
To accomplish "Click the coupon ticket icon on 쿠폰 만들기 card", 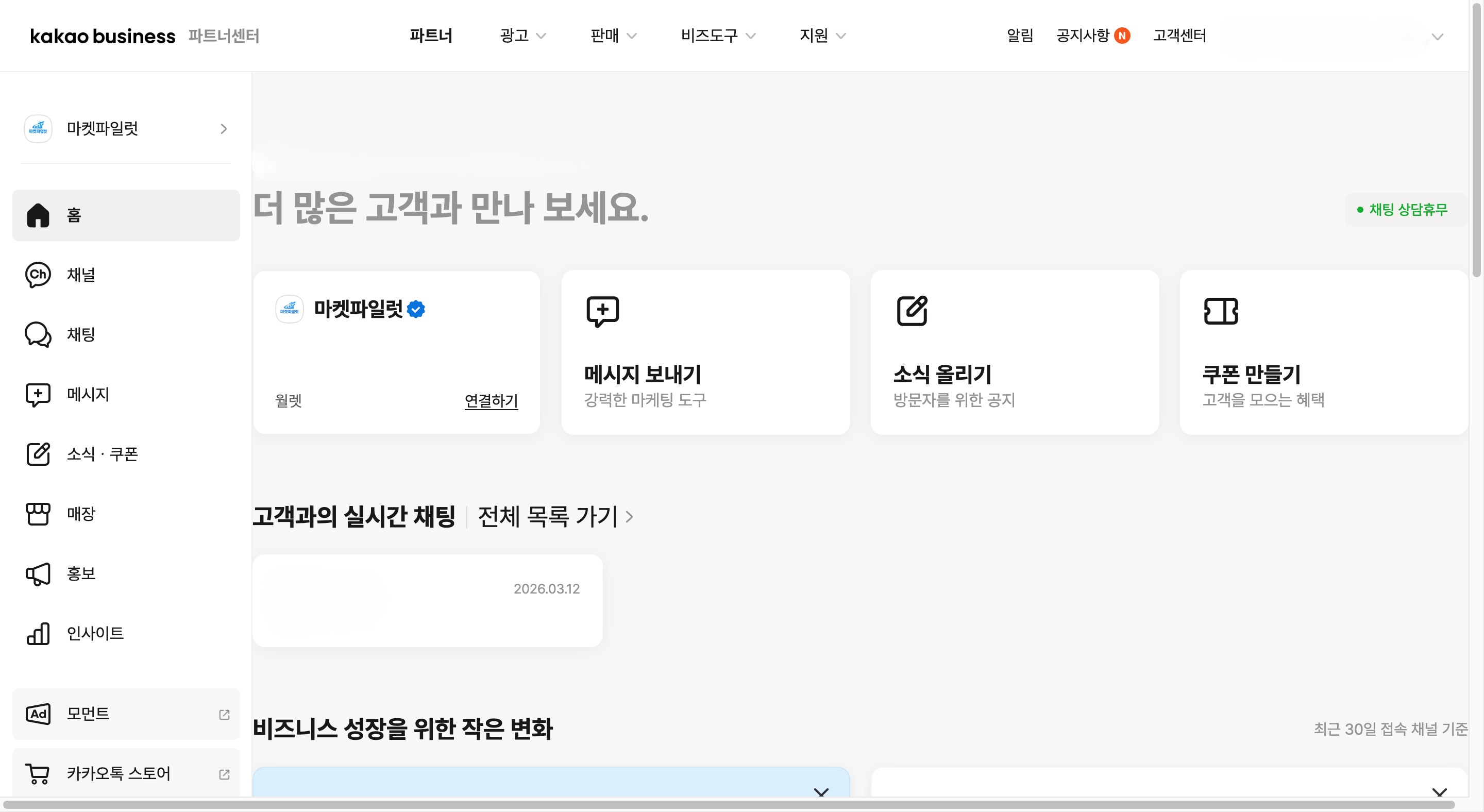I will (x=1221, y=312).
